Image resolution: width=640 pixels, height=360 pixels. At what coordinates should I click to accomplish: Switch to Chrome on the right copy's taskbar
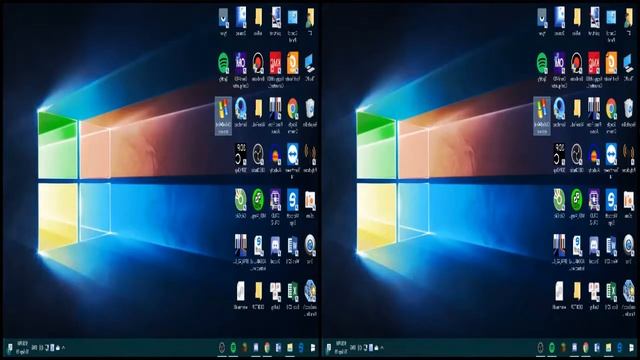[x=586, y=348]
